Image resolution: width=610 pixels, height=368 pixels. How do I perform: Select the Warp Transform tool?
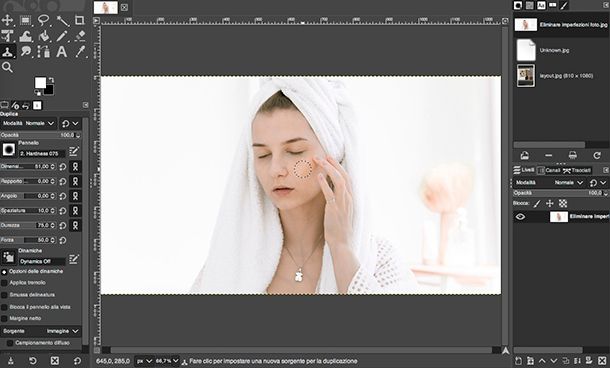click(26, 36)
